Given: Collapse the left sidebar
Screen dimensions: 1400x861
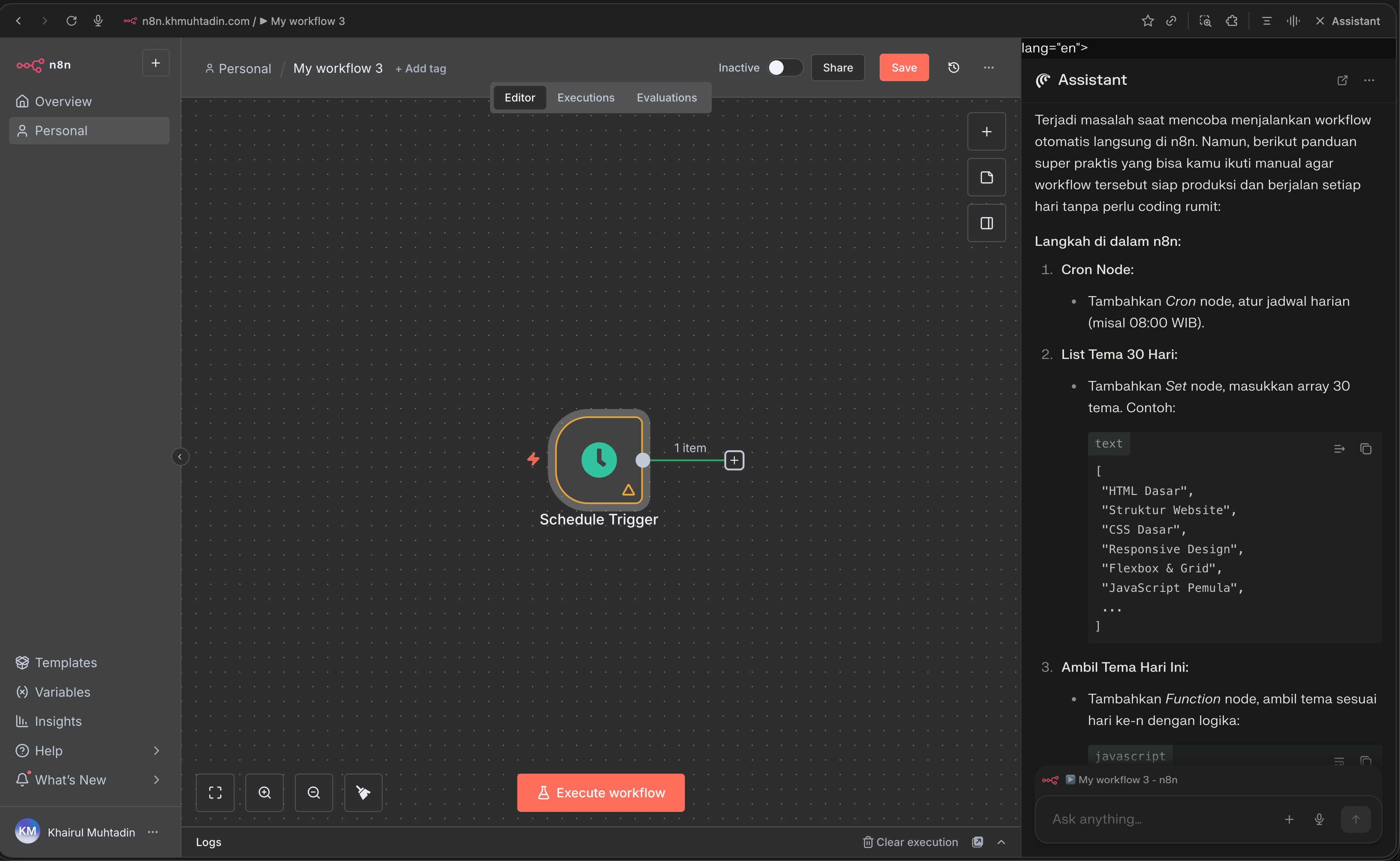Looking at the screenshot, I should (x=180, y=457).
